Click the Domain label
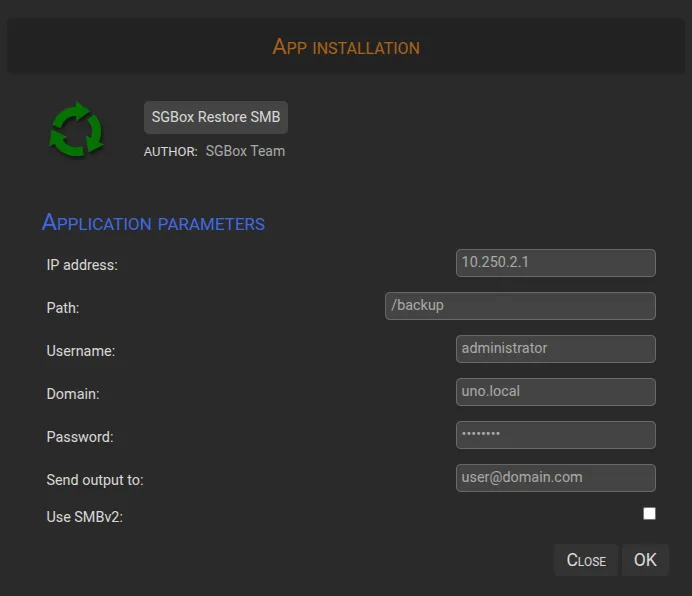692x596 pixels. click(x=73, y=394)
